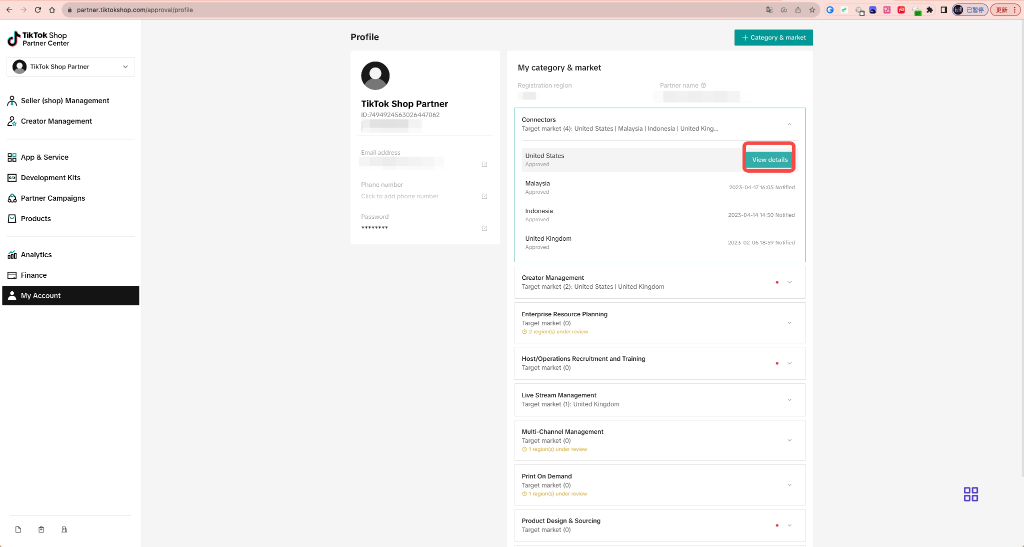The height and width of the screenshot is (547, 1024).
Task: Click the share icon in address bar
Action: click(x=798, y=10)
